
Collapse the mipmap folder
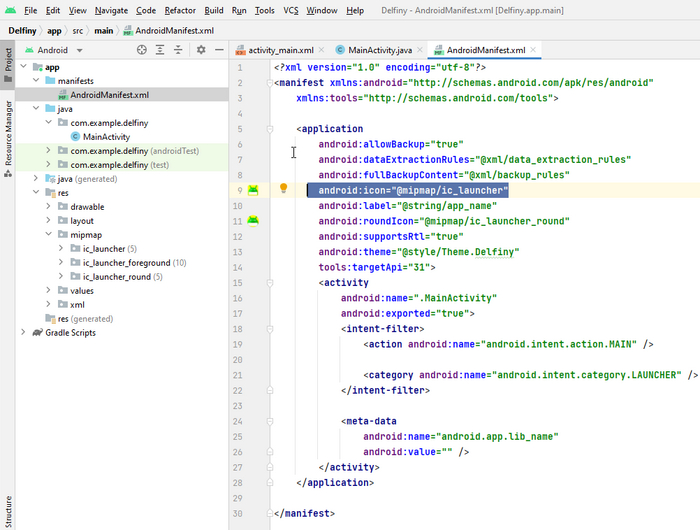50,235
